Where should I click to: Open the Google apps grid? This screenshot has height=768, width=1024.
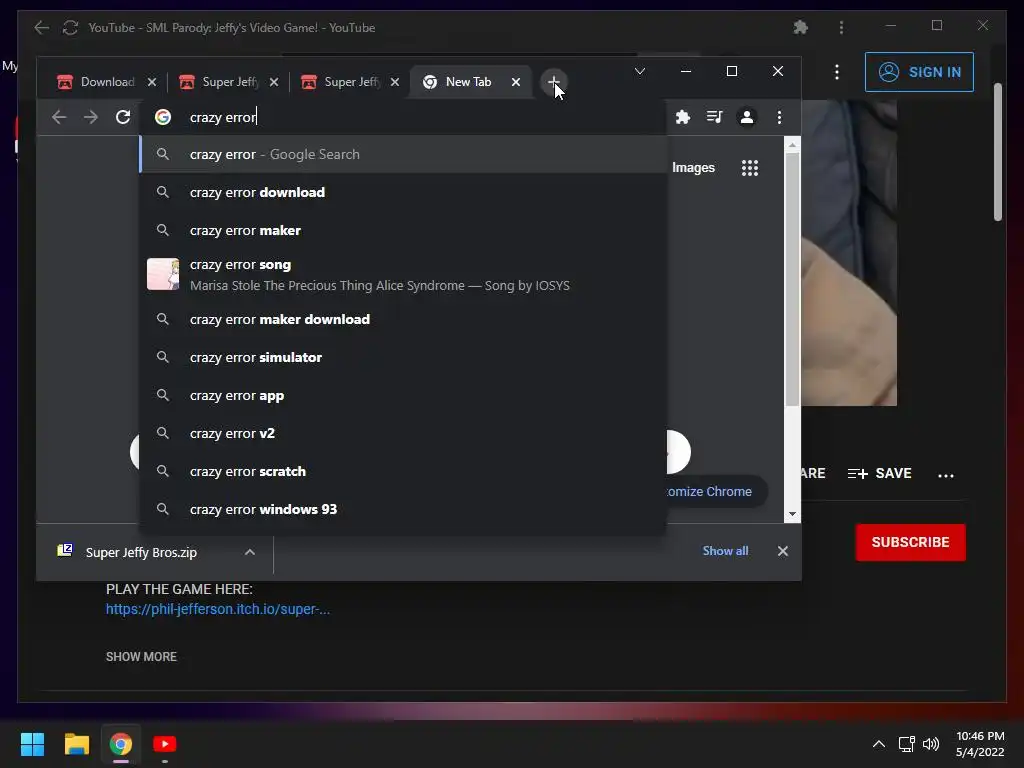click(x=750, y=168)
